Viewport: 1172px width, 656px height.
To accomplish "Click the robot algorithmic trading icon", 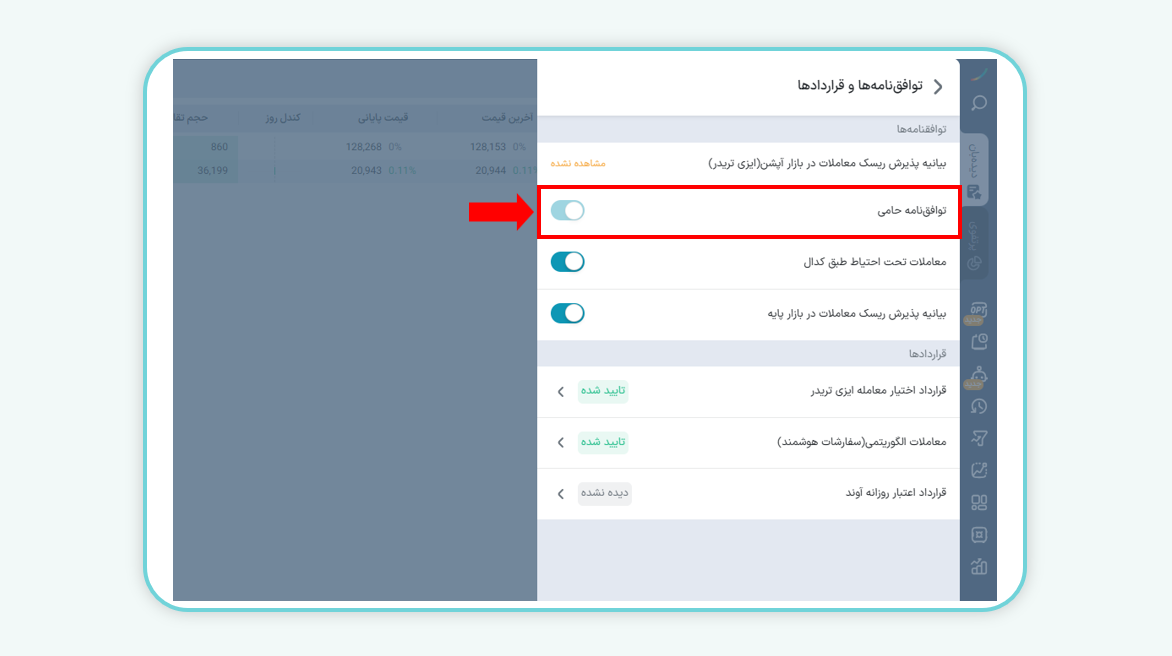I will click(979, 375).
